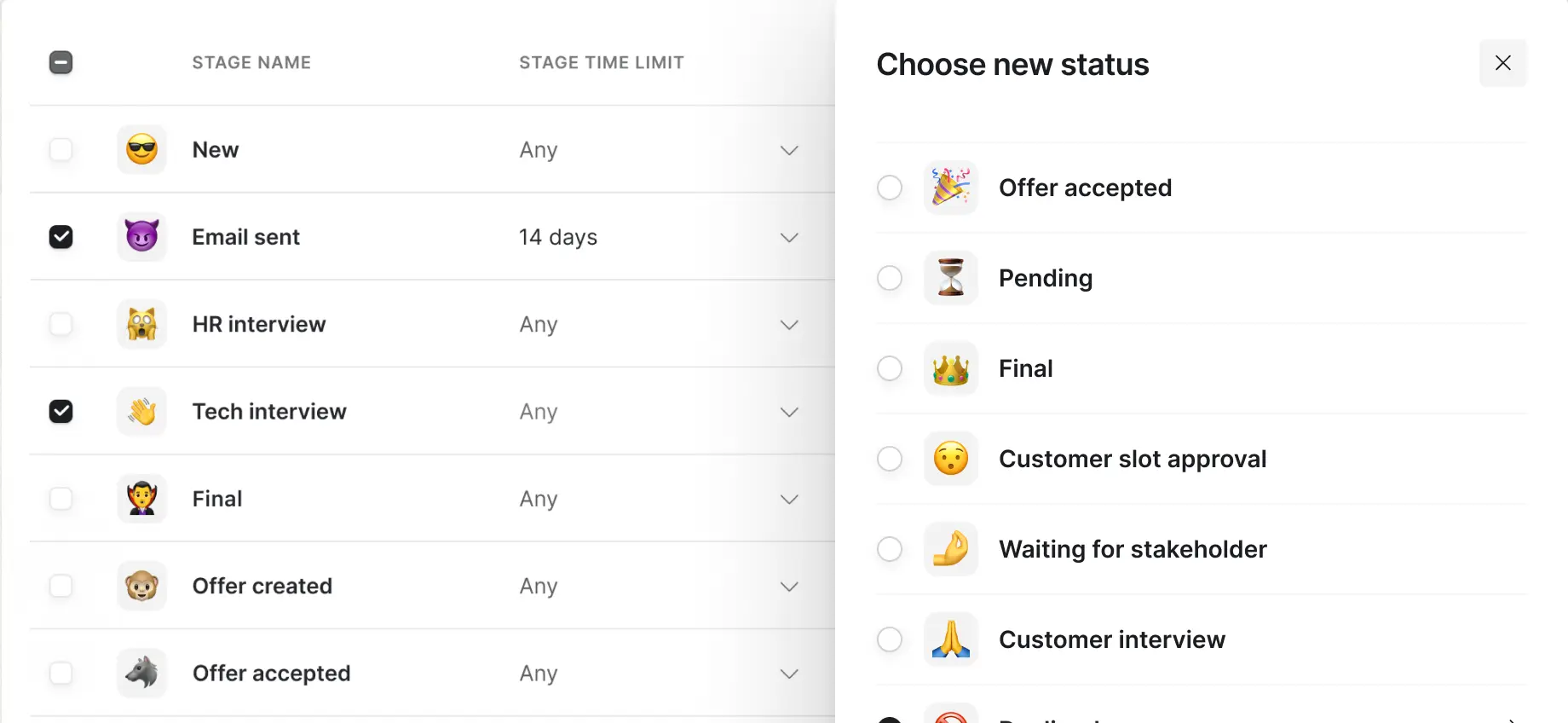Select the Pending status radio button

(x=890, y=278)
